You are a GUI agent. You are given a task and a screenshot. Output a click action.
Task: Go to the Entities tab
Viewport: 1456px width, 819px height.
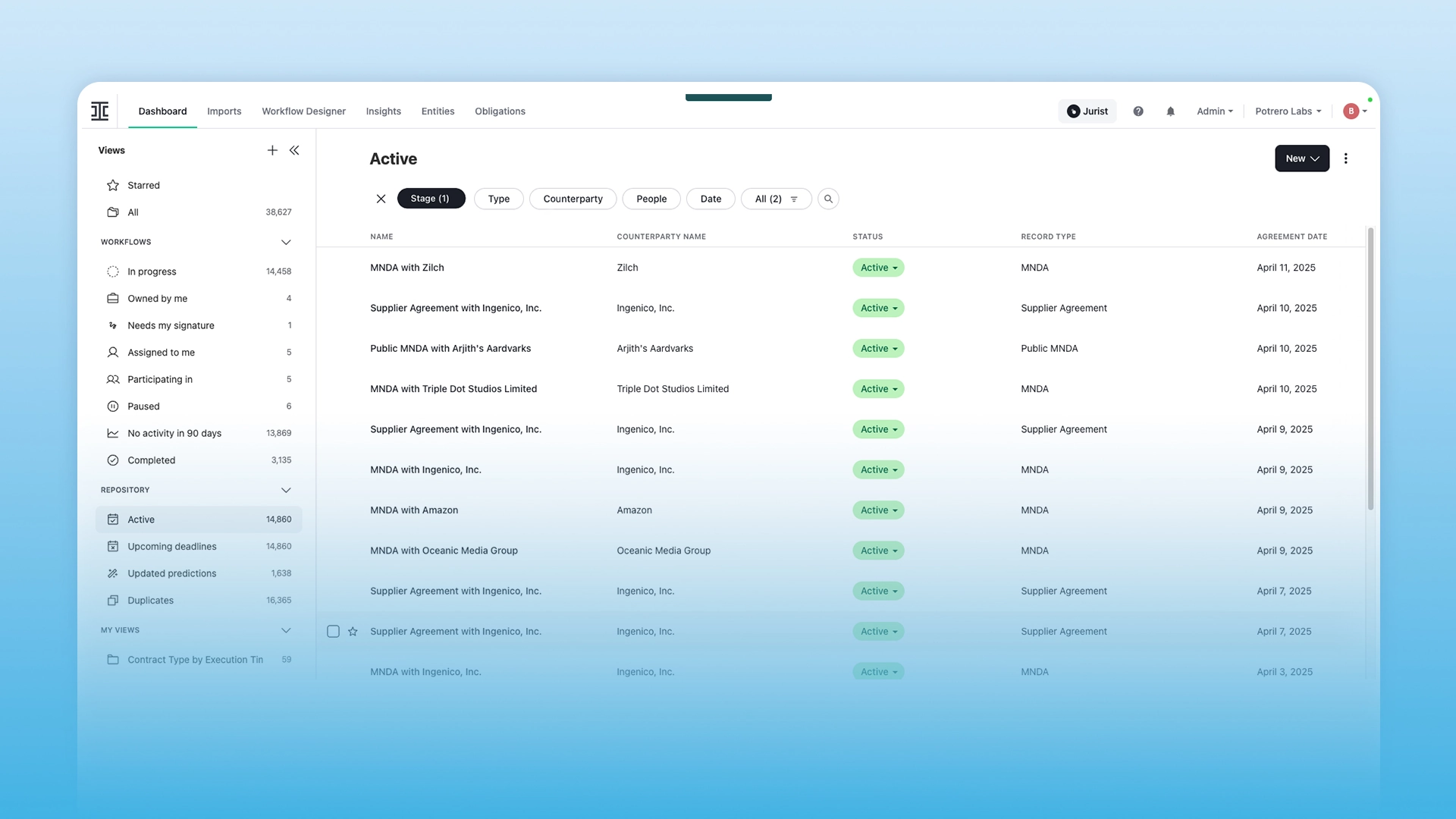438,111
